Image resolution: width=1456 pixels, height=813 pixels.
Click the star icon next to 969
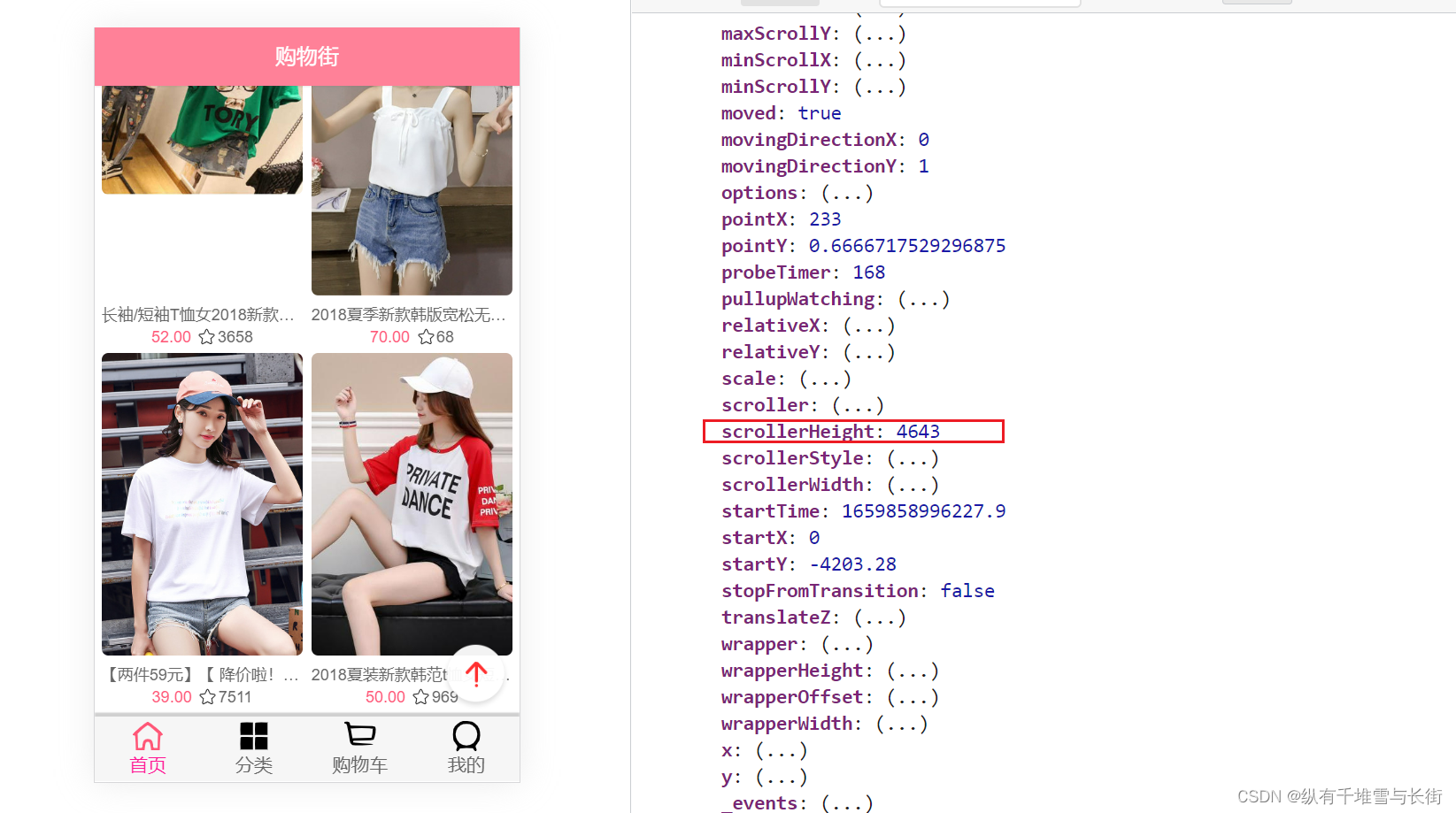point(421,697)
